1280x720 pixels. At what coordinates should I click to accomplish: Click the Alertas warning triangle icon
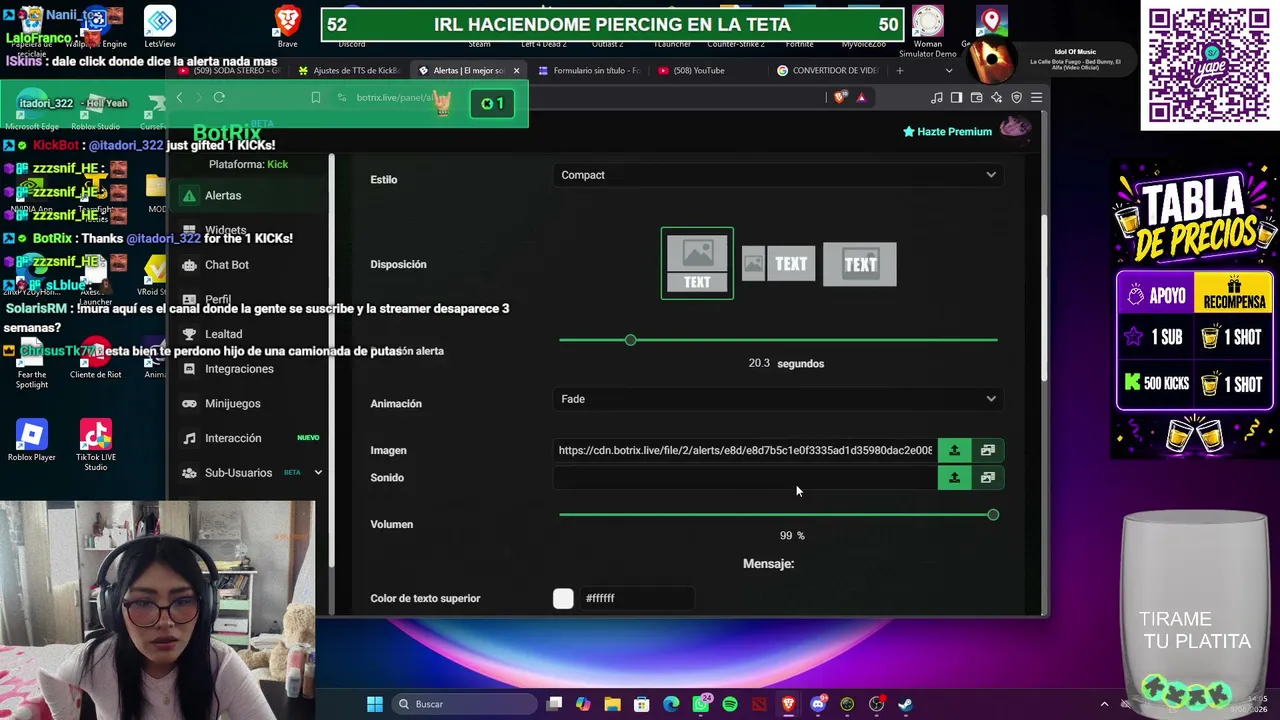coord(189,196)
